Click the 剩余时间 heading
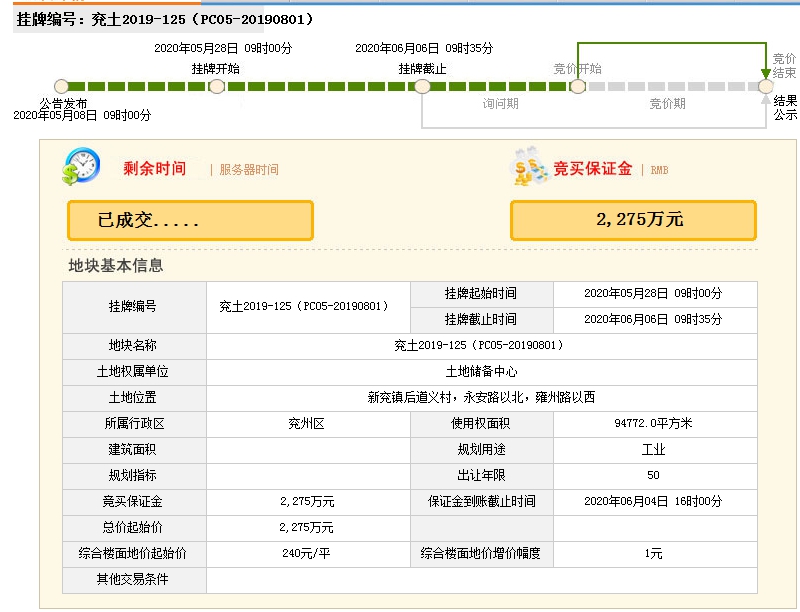Image resolution: width=800 pixels, height=612 pixels. (x=154, y=169)
